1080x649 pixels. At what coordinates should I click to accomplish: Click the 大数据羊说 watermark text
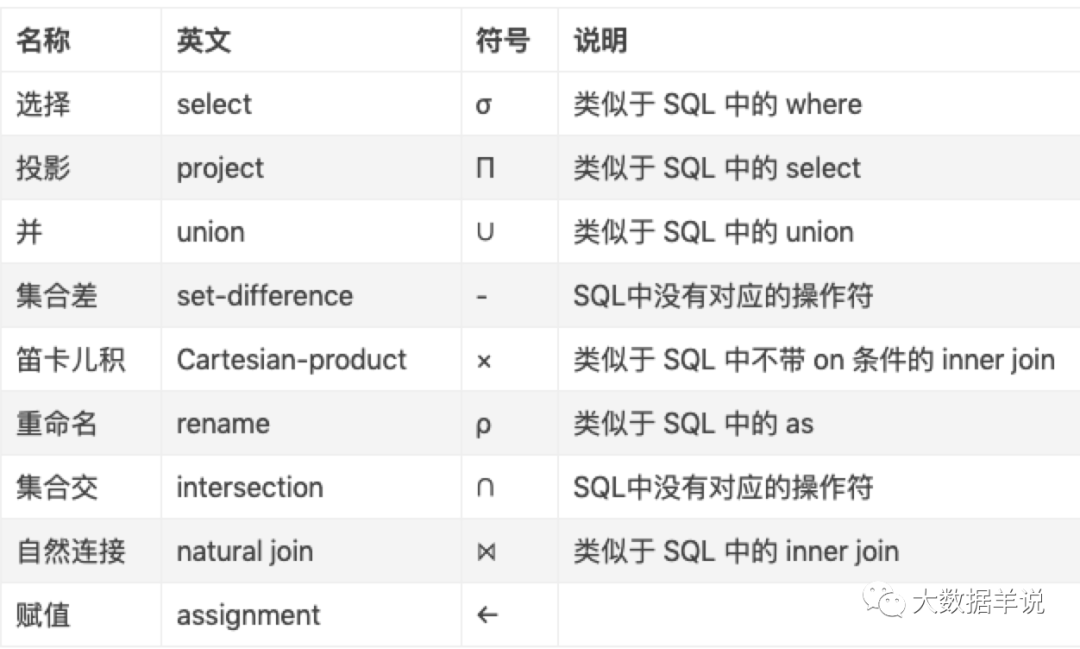point(977,602)
